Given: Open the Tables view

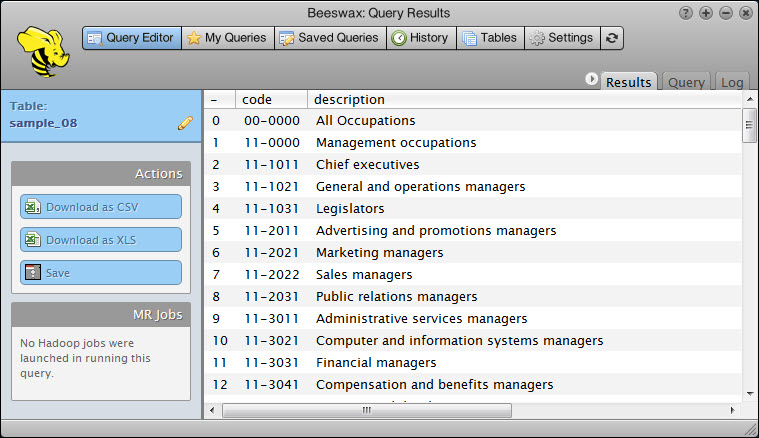Looking at the screenshot, I should tap(490, 38).
